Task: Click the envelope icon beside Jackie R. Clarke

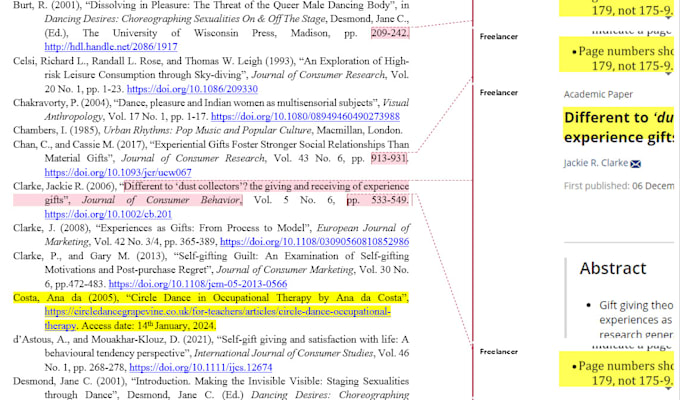Action: 635,164
